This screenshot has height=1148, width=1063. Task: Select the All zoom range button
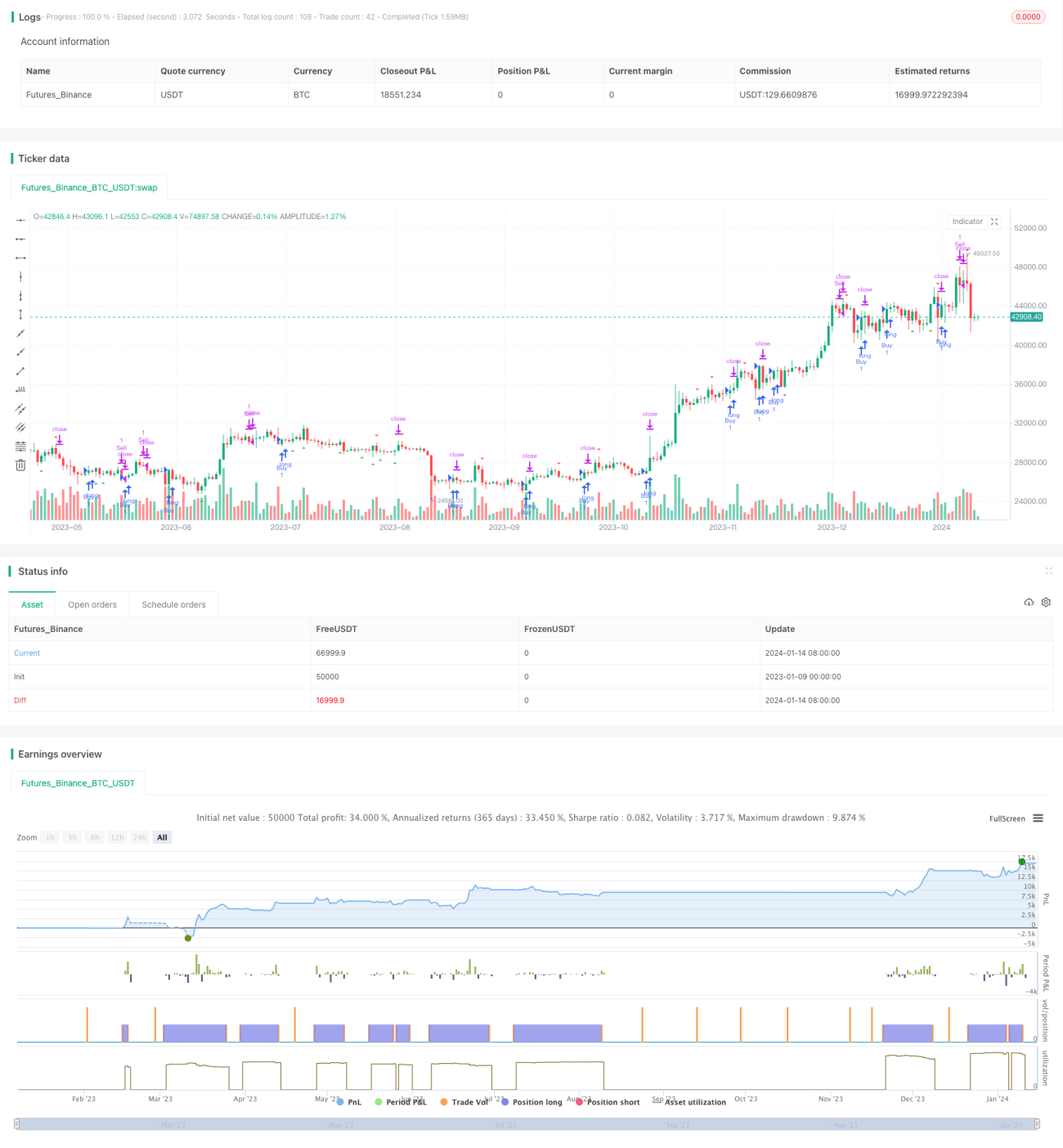162,837
